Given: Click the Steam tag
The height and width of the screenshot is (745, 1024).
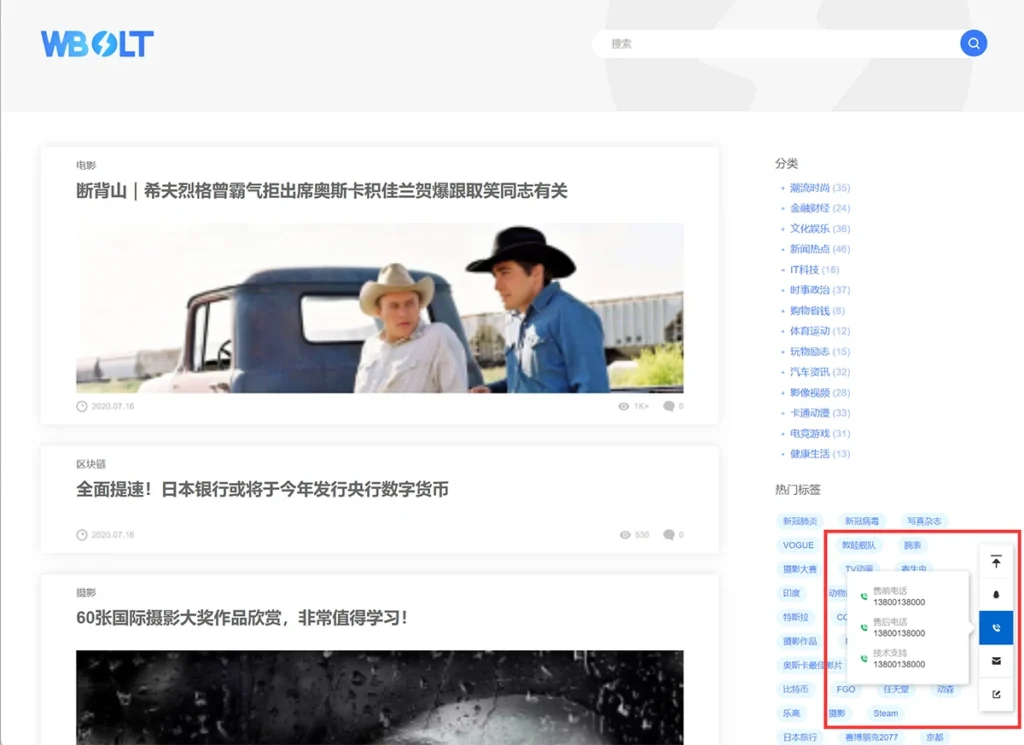Looking at the screenshot, I should [885, 713].
